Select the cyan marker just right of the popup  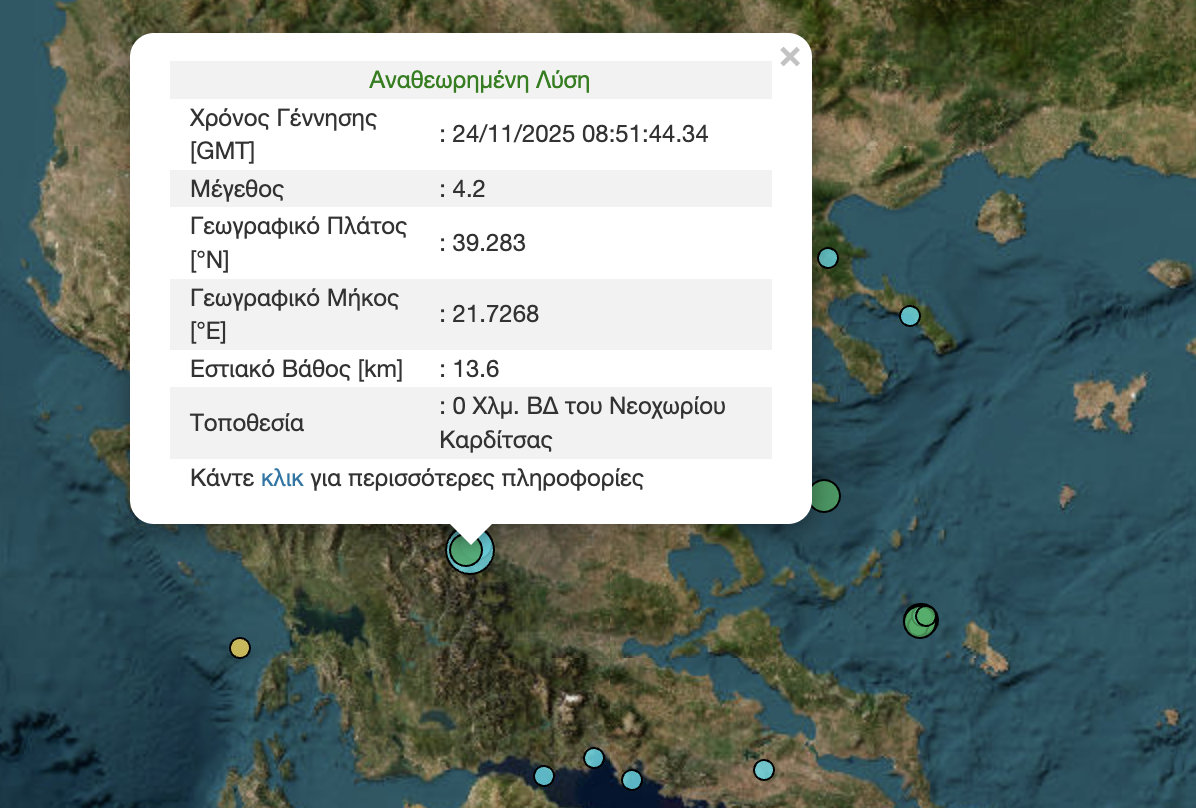point(827,258)
